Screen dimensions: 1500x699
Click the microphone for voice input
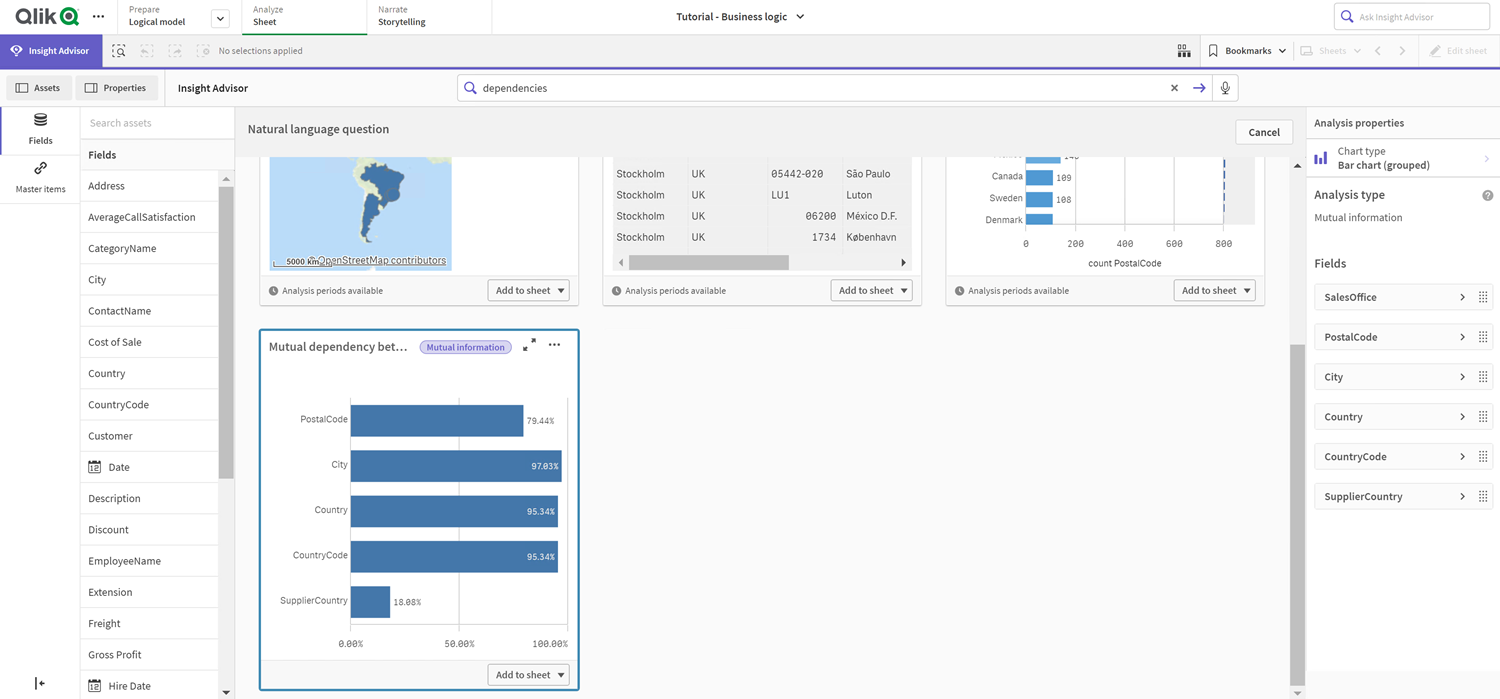[x=1224, y=88]
